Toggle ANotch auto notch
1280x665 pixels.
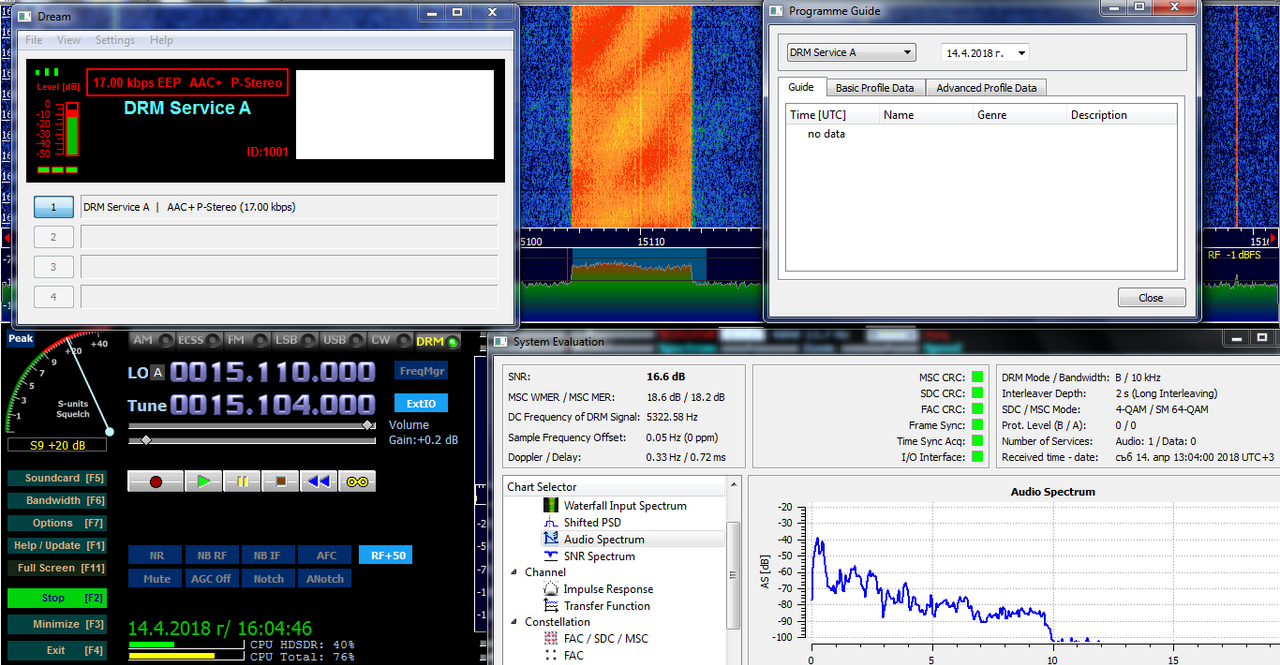point(326,579)
